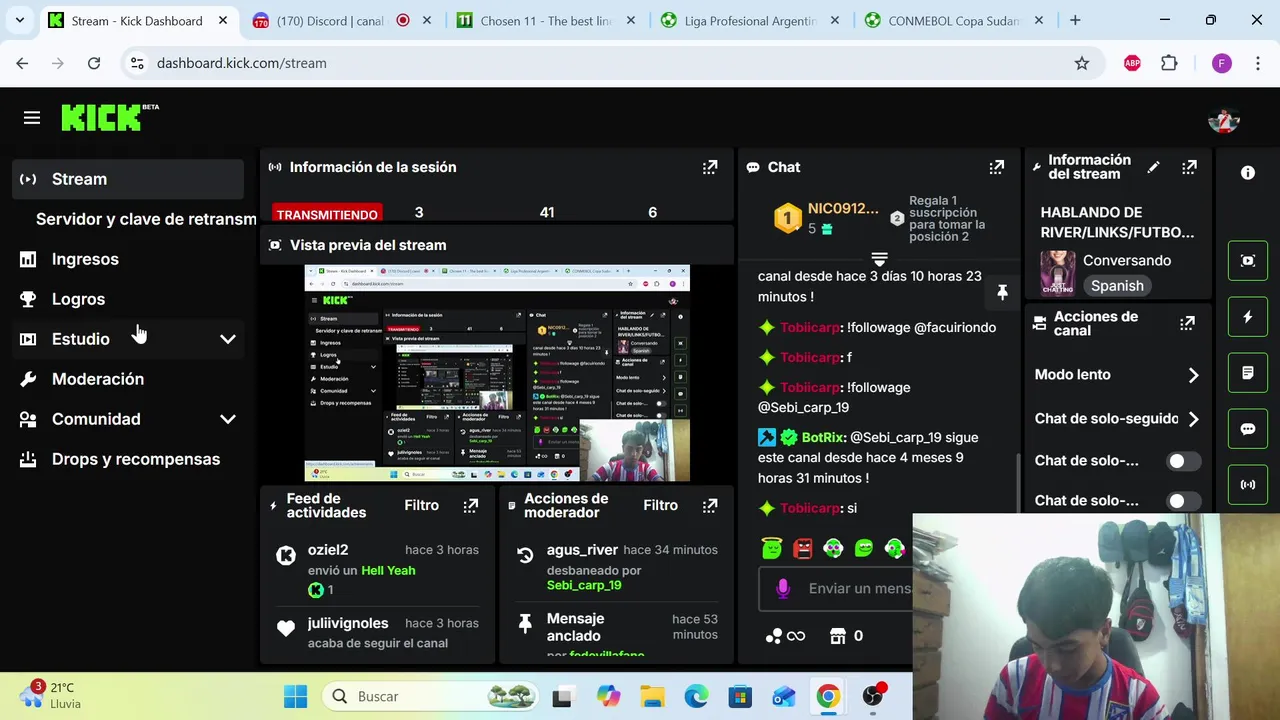Launch Microsoft Edge from the taskbar

(696, 696)
